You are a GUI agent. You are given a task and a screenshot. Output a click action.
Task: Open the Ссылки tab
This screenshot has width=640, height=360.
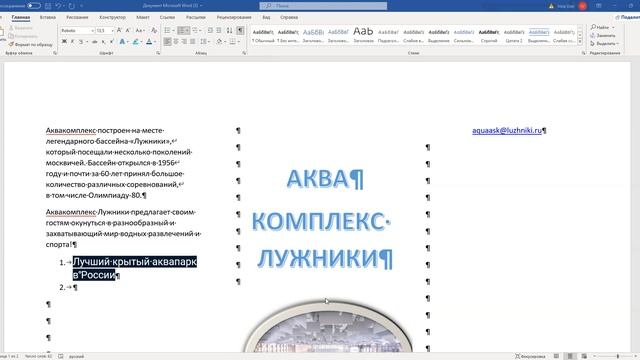[x=167, y=18]
